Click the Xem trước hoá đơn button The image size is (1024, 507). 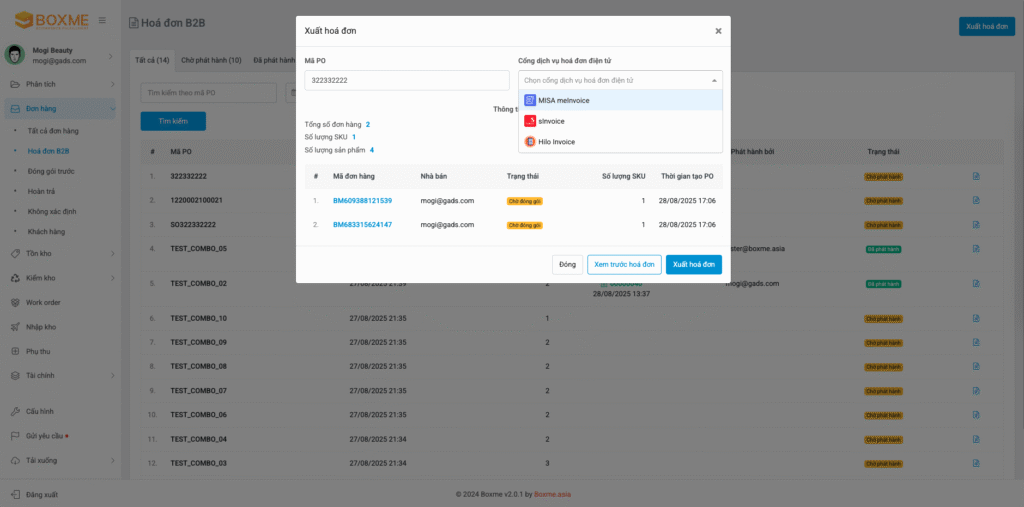tap(624, 264)
